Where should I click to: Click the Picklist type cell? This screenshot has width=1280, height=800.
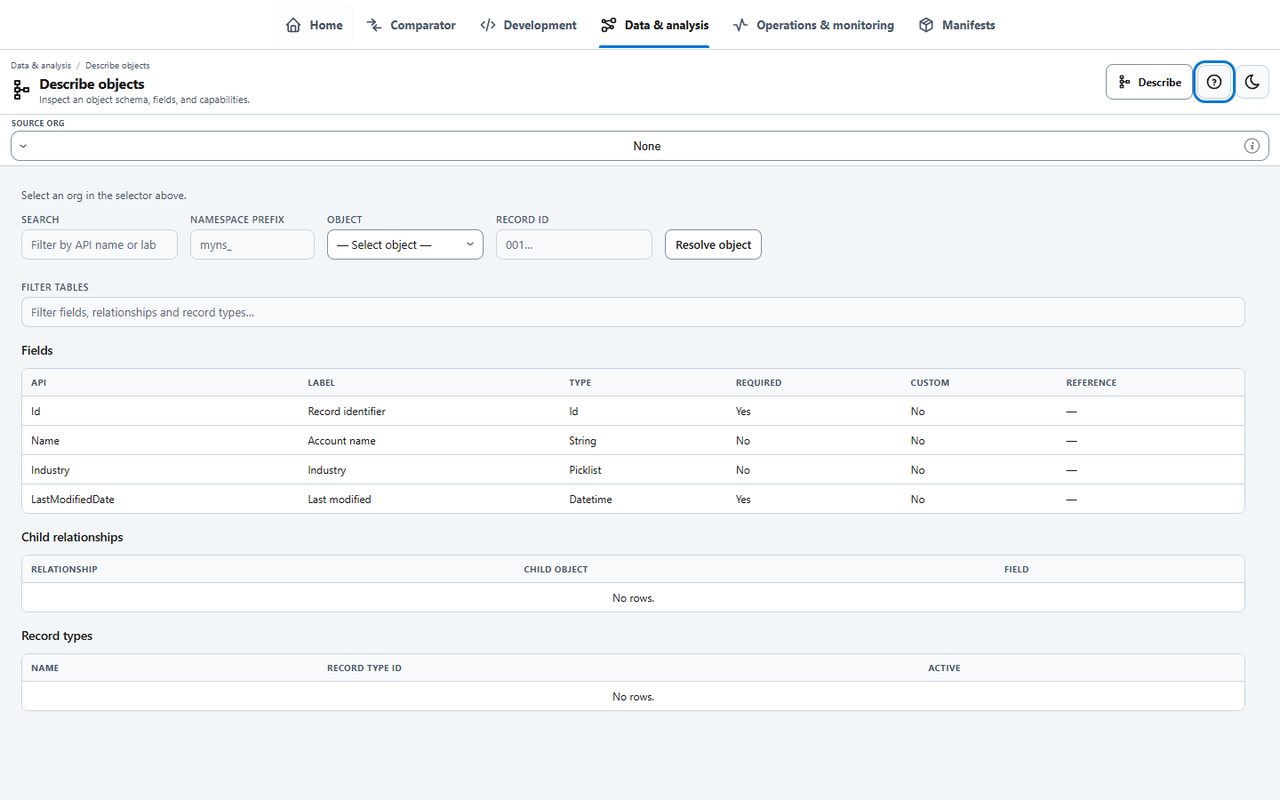585,470
